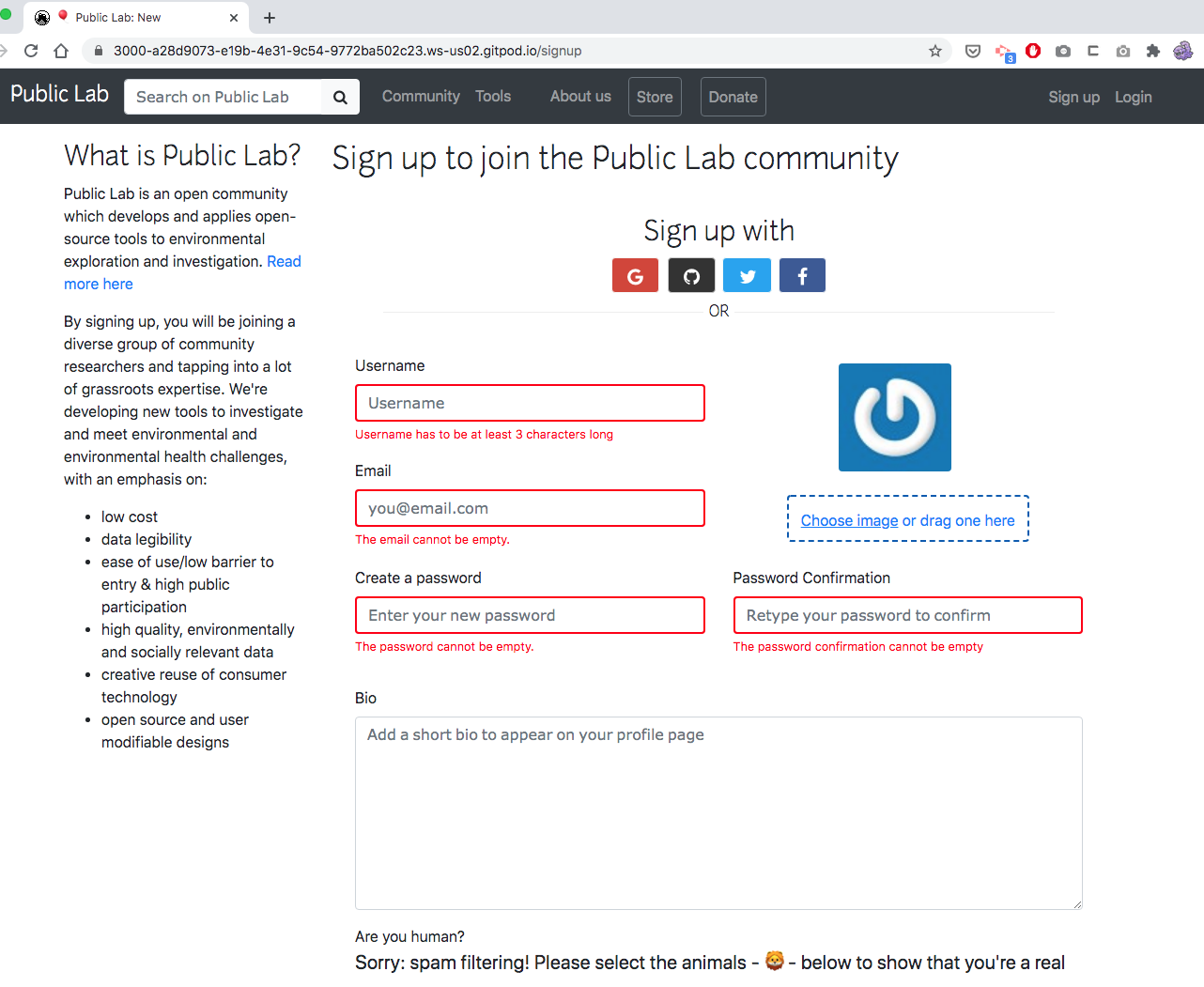This screenshot has width=1204, height=987.
Task: Follow the Read more here link
Action: click(x=182, y=272)
